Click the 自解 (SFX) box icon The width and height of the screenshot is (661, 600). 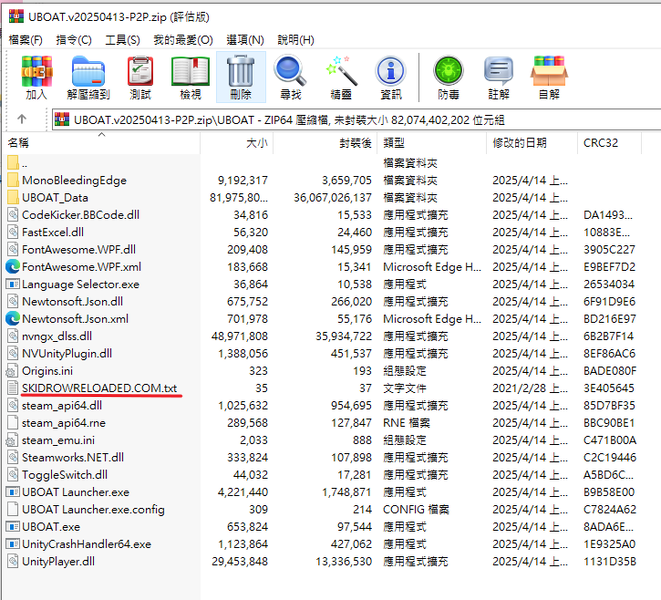549,72
